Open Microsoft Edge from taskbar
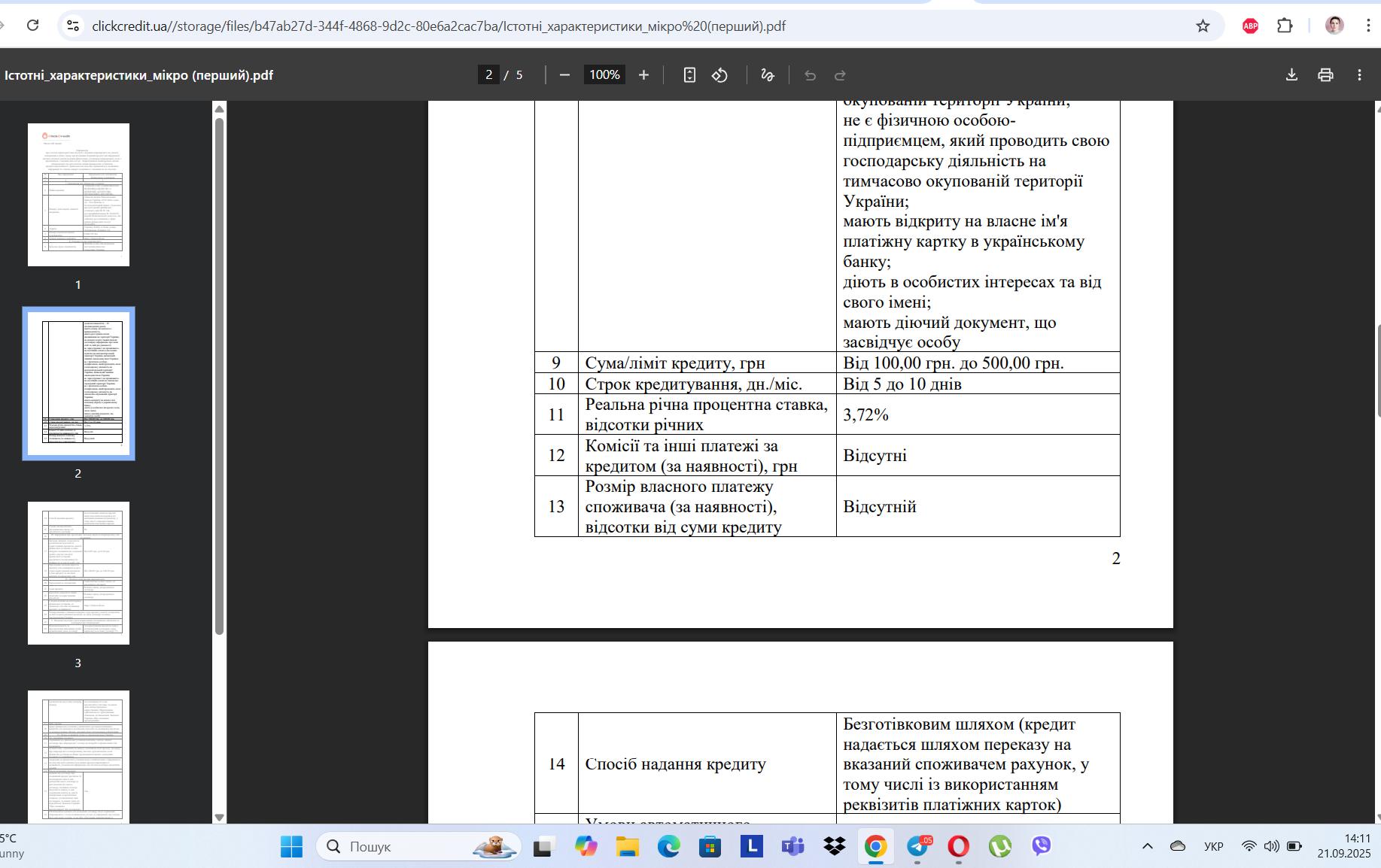Viewport: 1381px width, 868px height. click(668, 847)
